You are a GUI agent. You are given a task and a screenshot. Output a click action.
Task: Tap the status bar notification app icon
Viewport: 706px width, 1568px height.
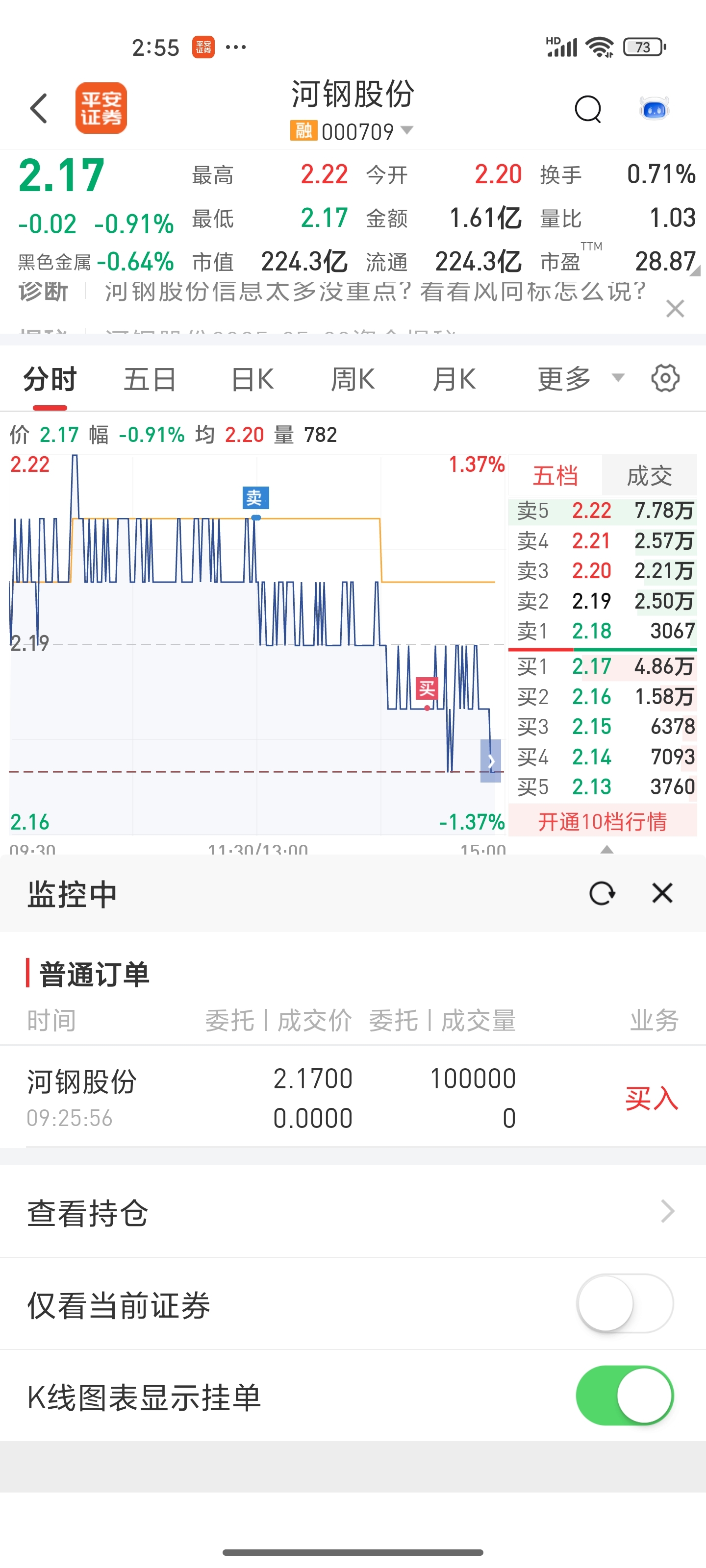[x=203, y=47]
